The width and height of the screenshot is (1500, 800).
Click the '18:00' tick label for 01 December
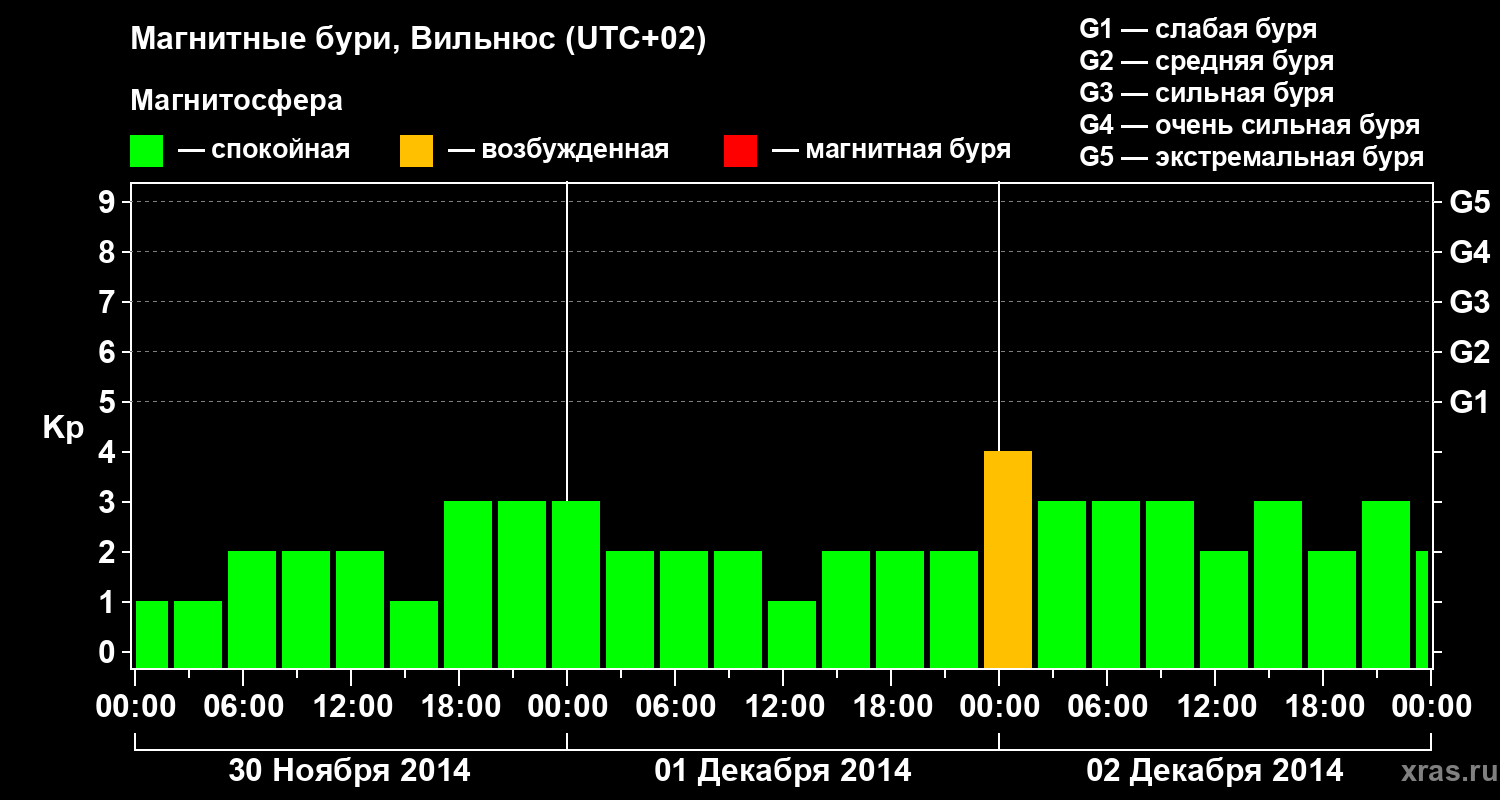(891, 706)
